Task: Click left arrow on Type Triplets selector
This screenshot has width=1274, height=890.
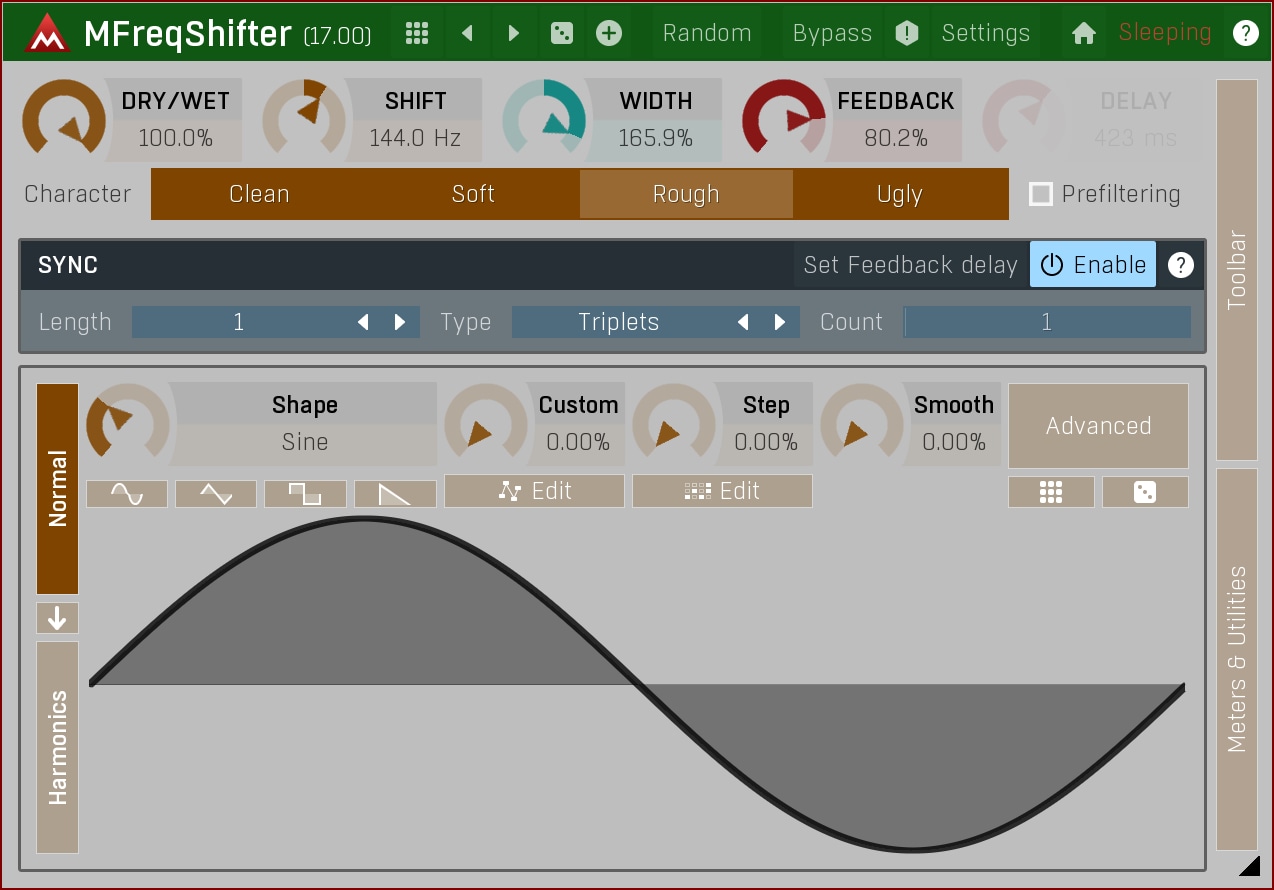Action: [x=743, y=322]
